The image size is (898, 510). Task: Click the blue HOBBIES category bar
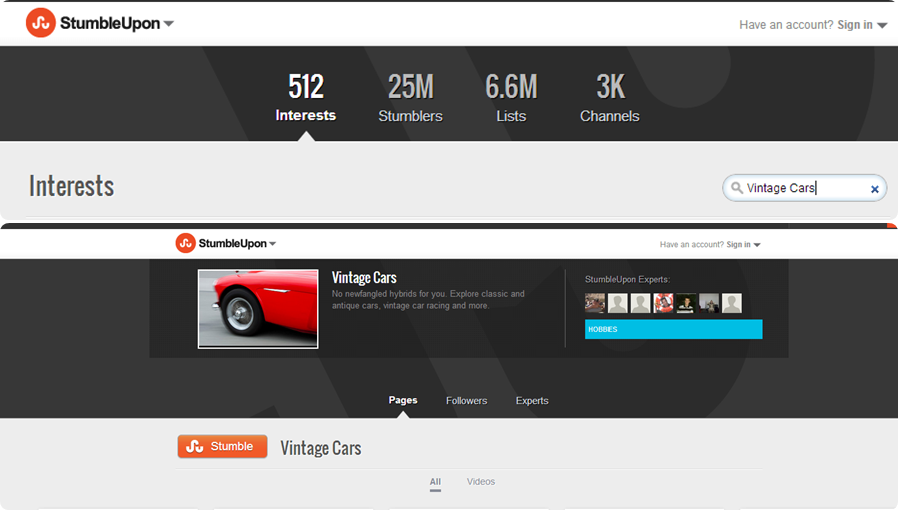coord(674,329)
